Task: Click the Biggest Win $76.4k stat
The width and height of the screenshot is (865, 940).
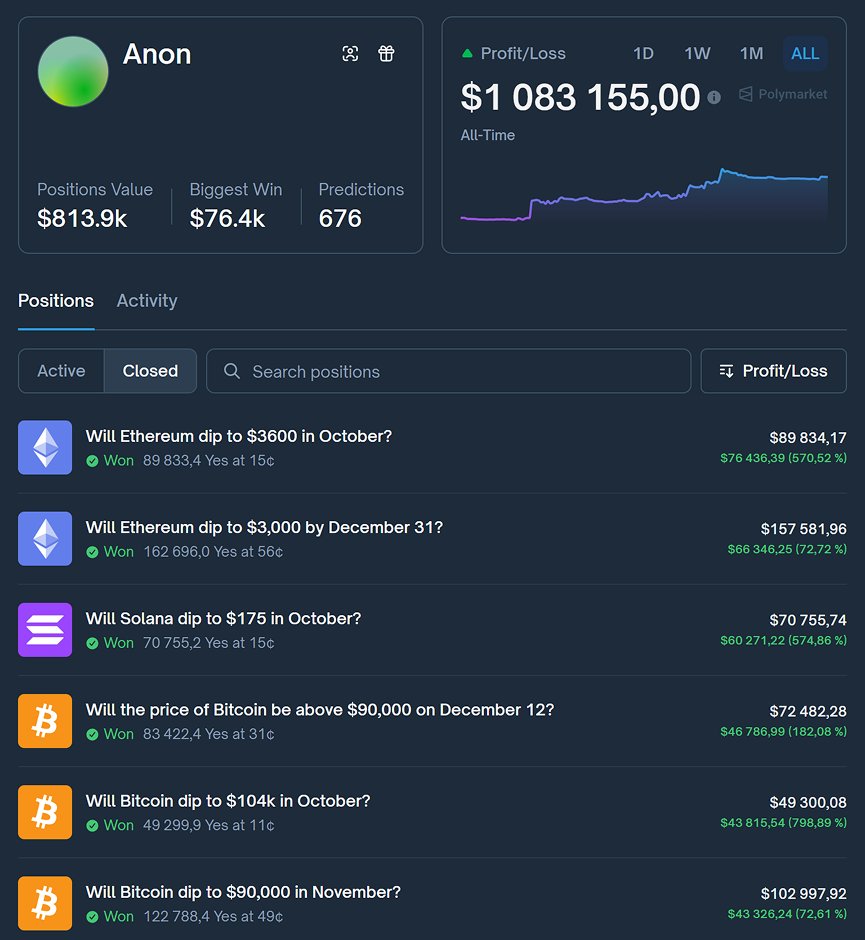Action: (x=236, y=206)
